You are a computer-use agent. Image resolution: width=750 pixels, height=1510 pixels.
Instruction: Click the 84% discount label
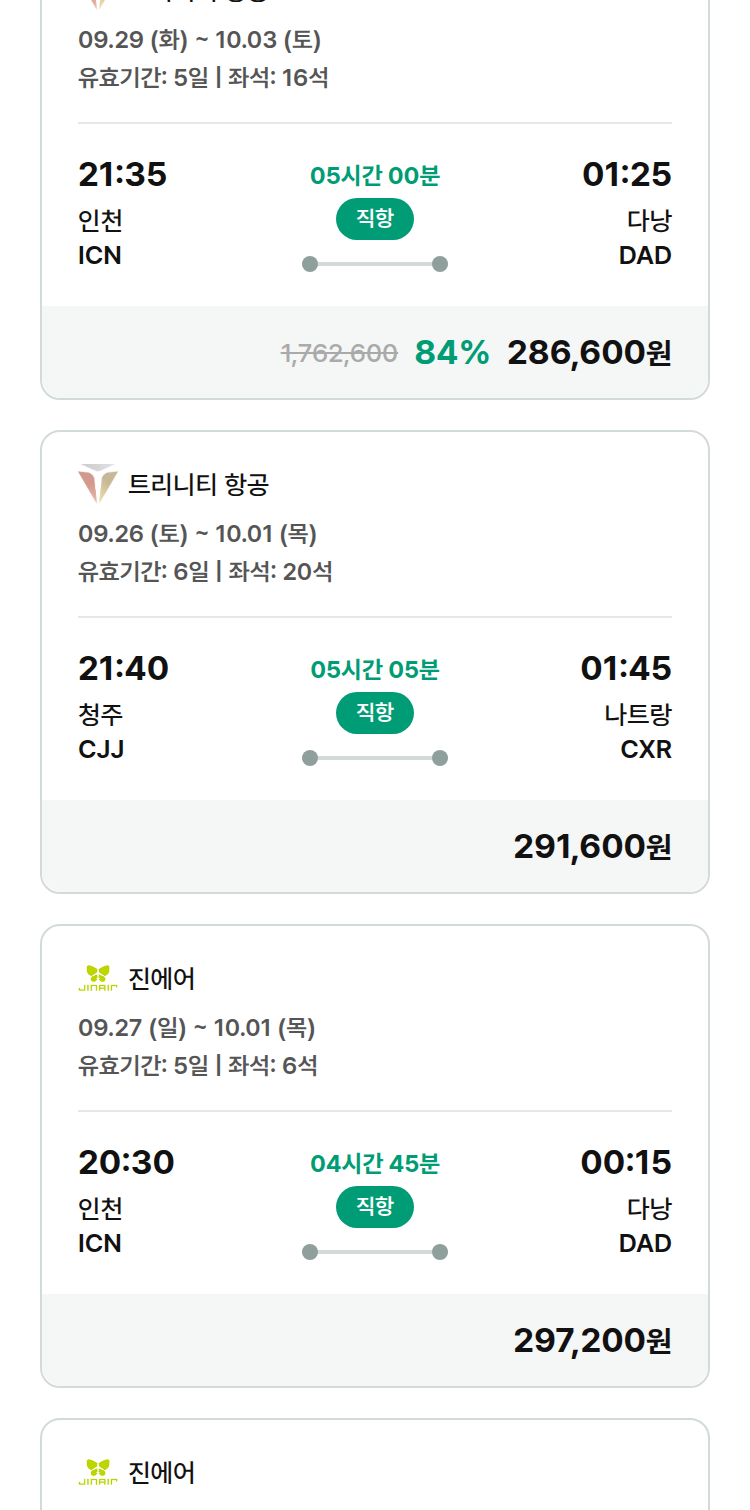point(452,353)
